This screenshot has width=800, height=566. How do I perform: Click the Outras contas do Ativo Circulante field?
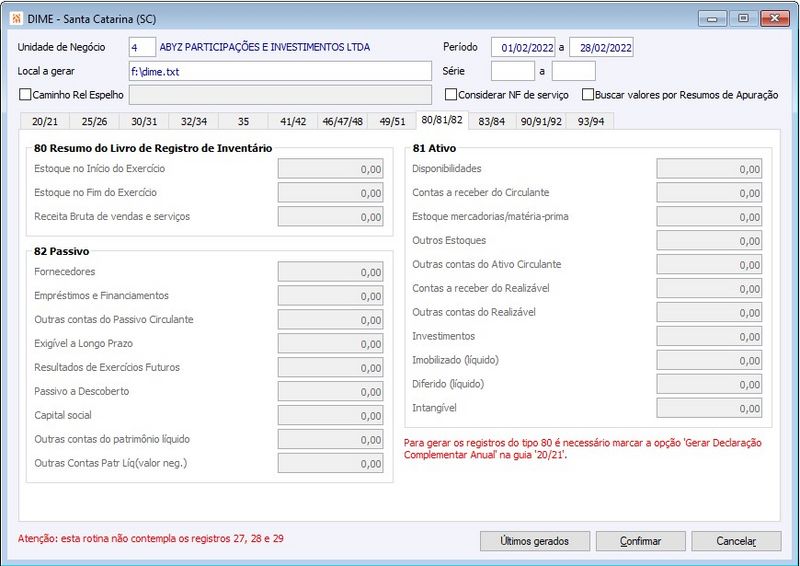tap(709, 265)
